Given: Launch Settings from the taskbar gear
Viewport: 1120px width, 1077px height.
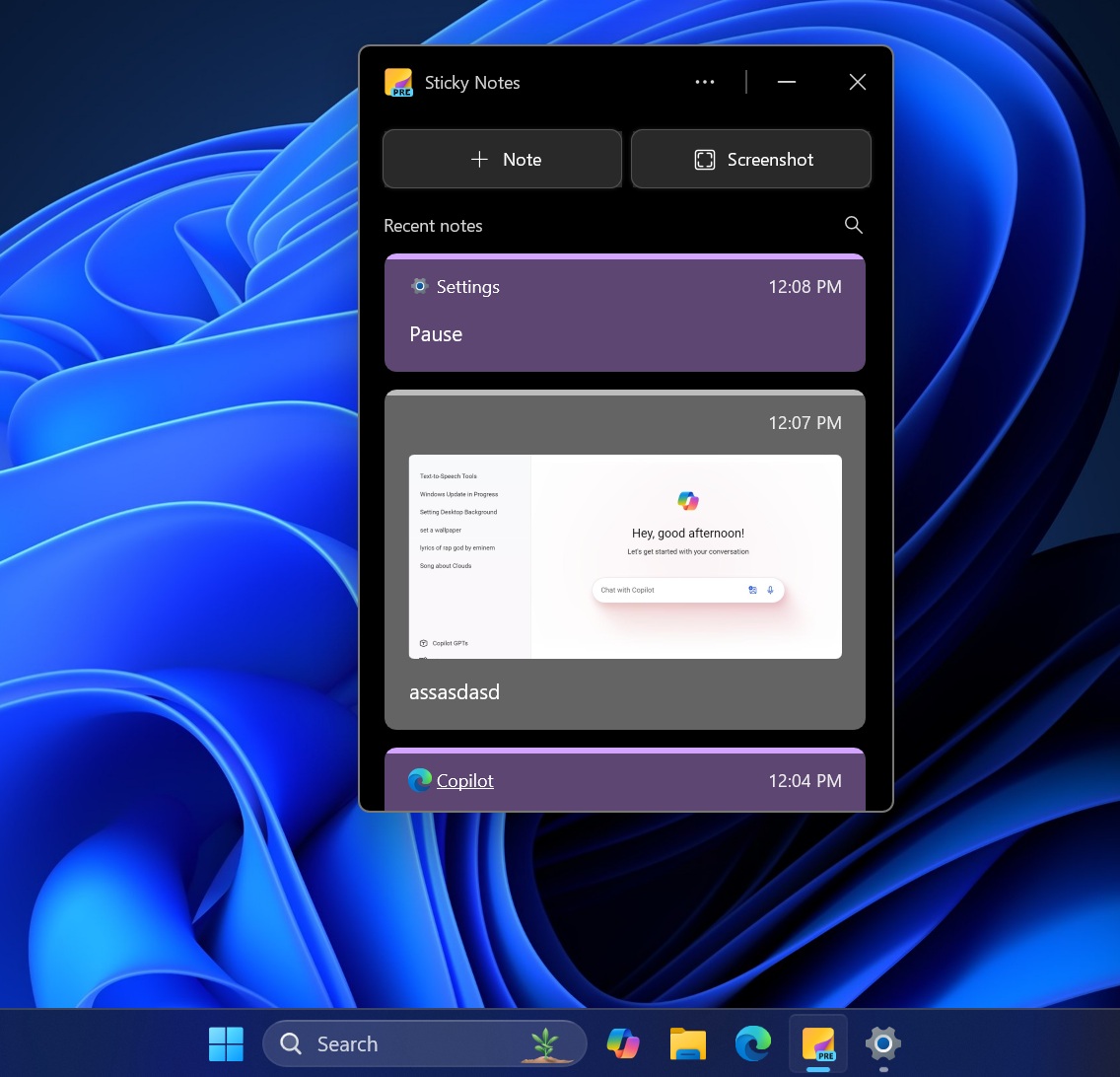Looking at the screenshot, I should (x=881, y=1043).
